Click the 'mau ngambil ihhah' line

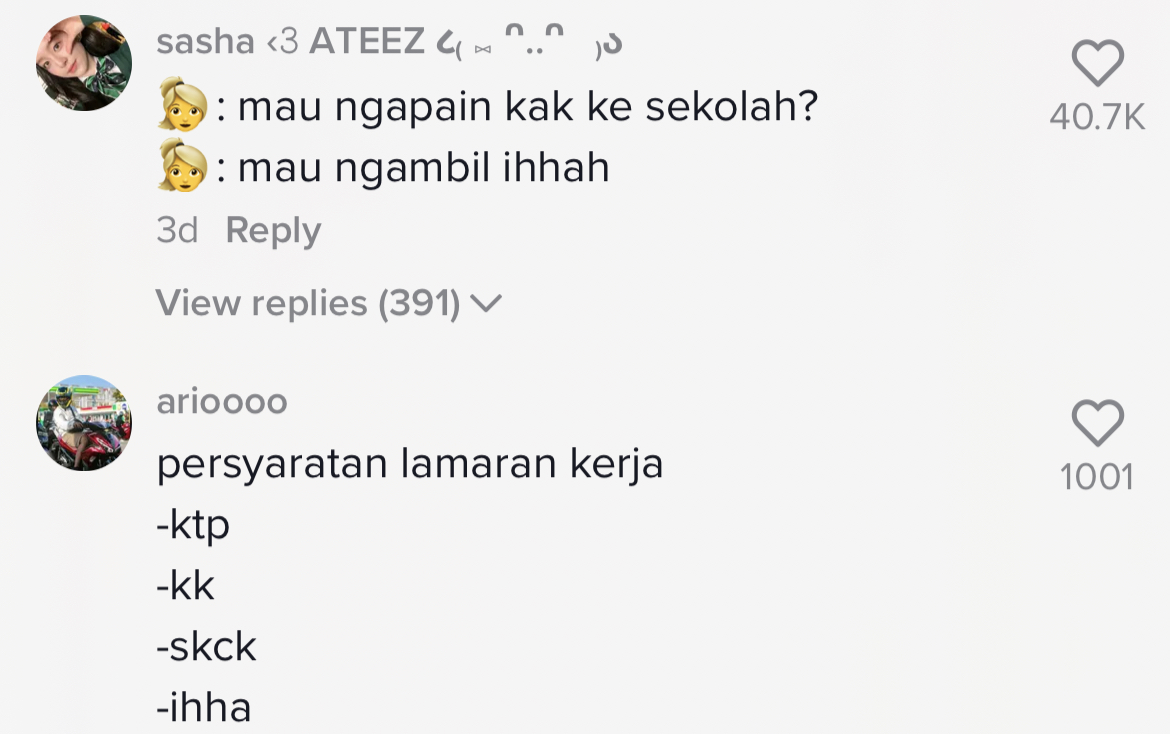click(x=423, y=167)
